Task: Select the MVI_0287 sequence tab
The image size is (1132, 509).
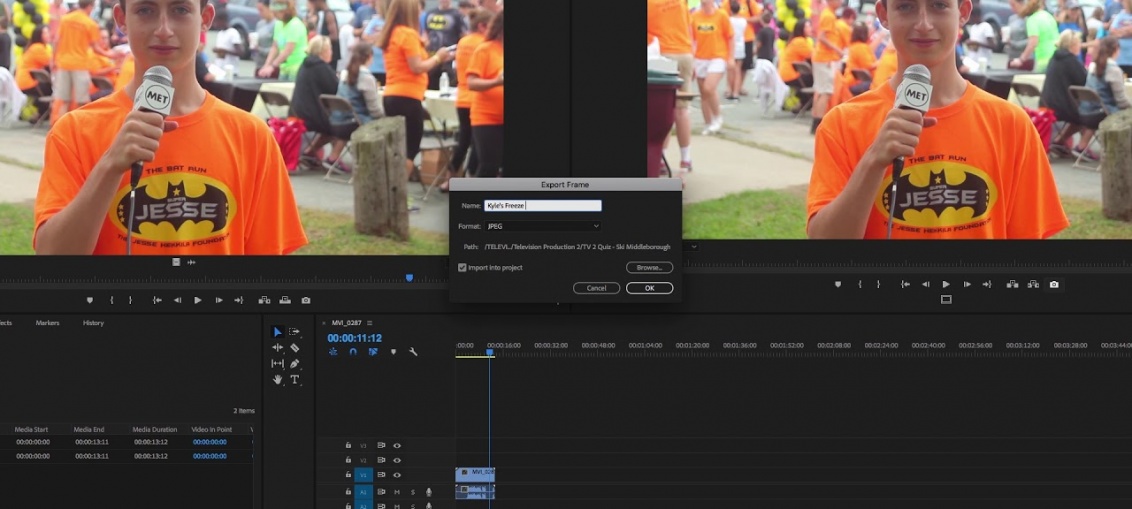Action: (346, 323)
